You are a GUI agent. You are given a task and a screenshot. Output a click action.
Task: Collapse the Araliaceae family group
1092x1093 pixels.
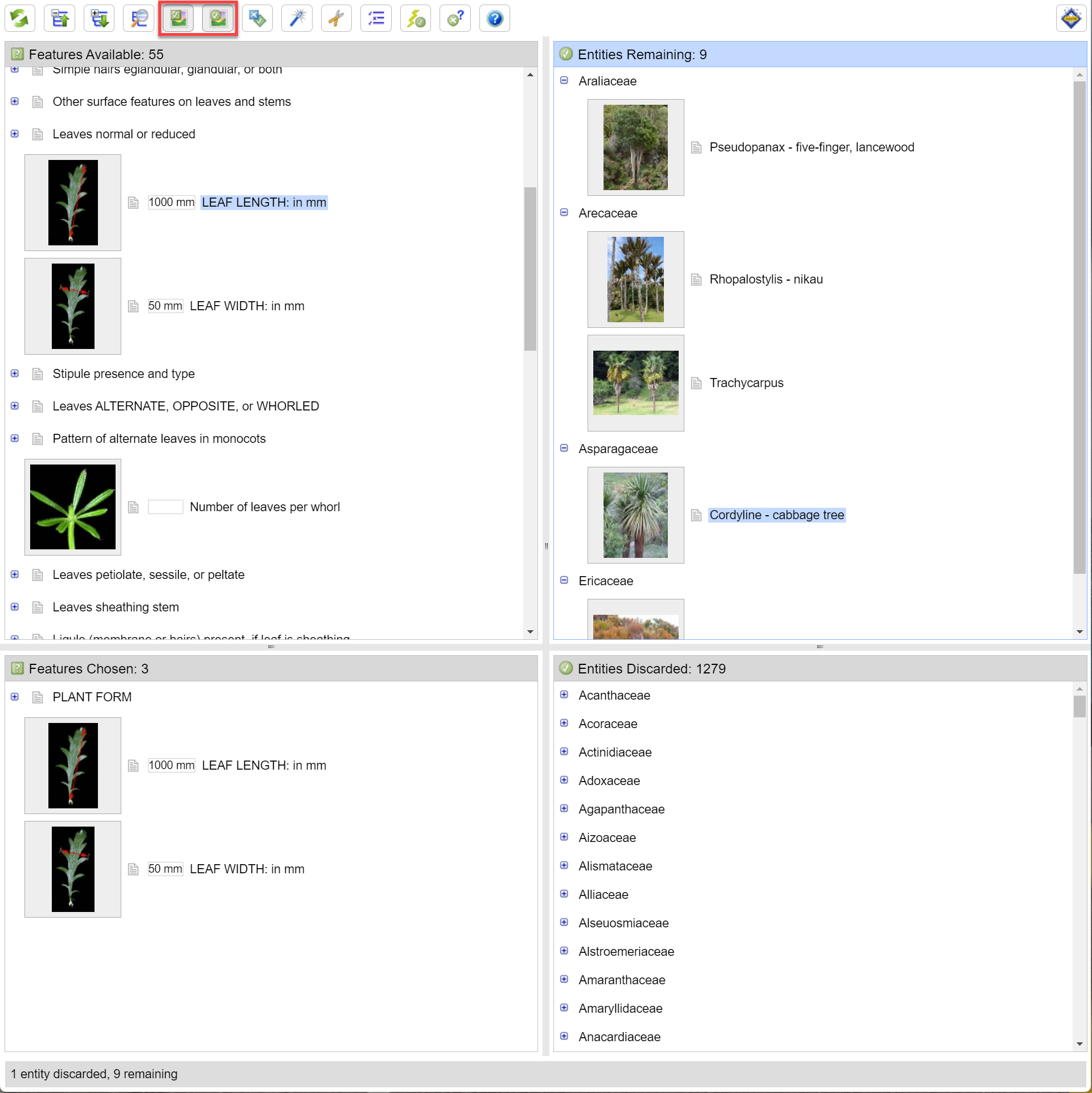pos(564,80)
